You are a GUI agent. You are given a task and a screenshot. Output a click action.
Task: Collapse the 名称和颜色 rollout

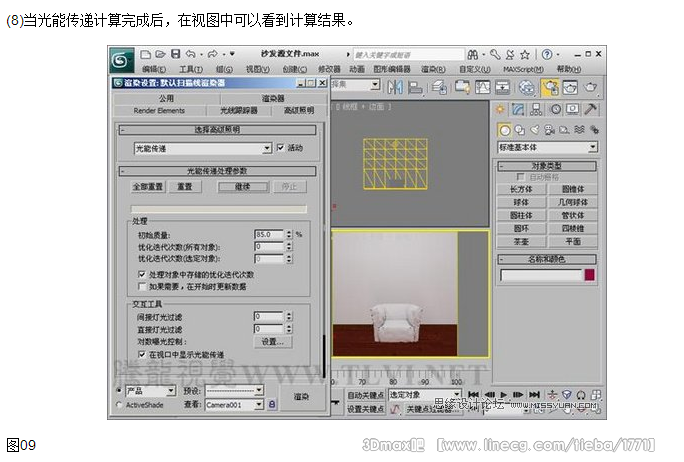tap(547, 259)
